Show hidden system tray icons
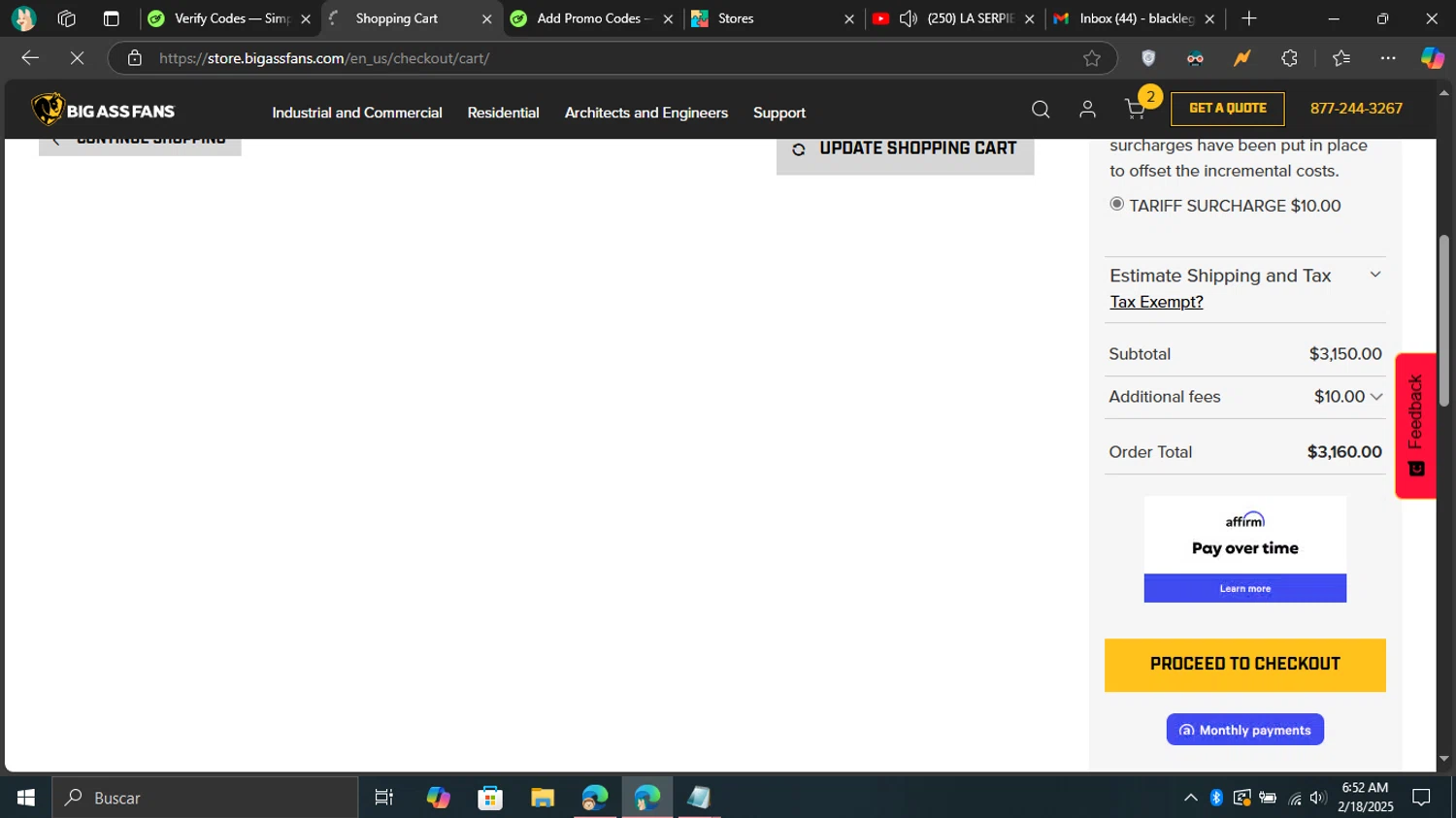This screenshot has height=818, width=1456. tap(1190, 798)
